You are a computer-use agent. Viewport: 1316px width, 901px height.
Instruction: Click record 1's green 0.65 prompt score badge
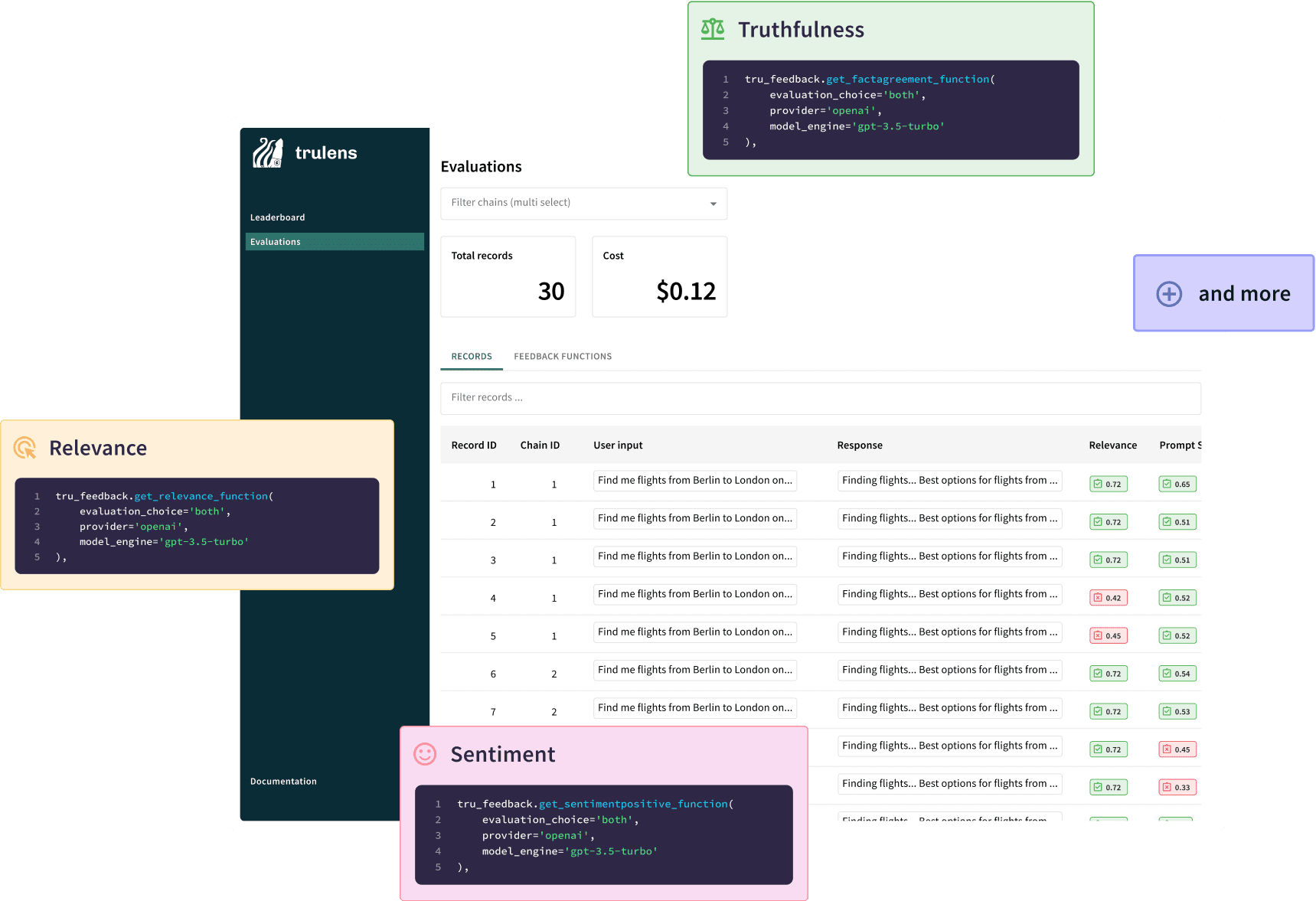[1177, 484]
